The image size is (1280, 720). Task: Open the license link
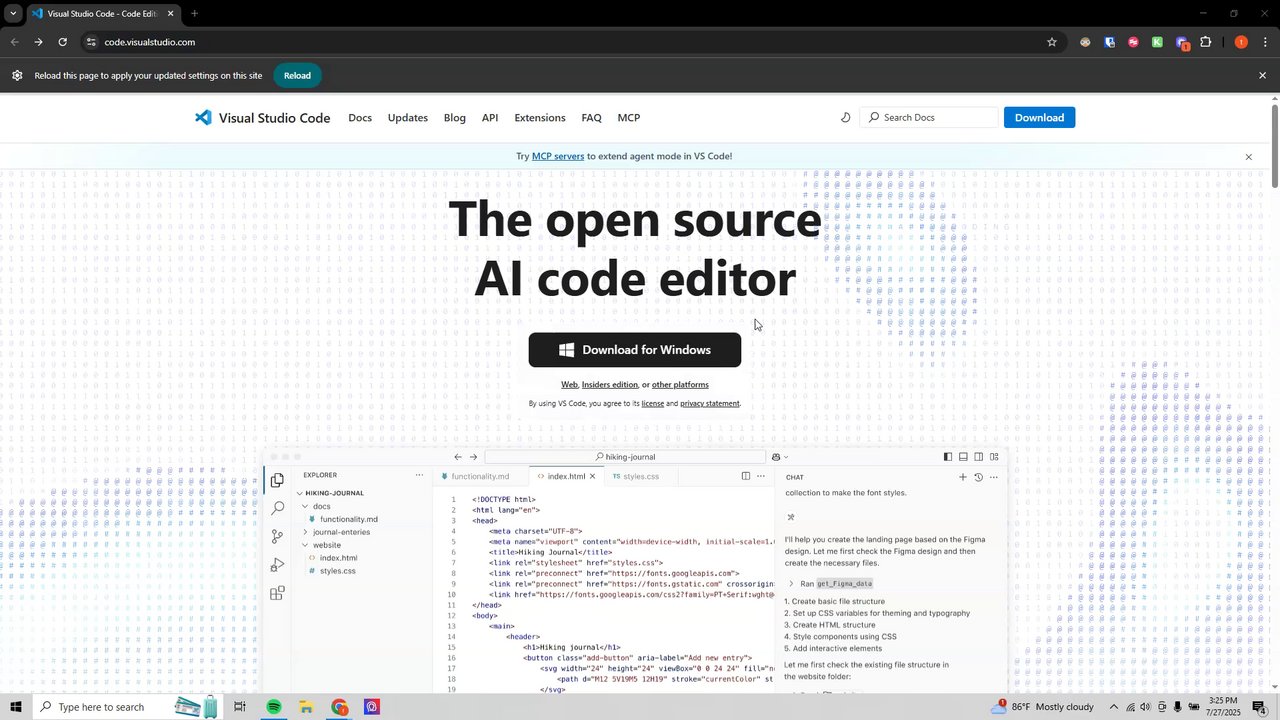652,404
